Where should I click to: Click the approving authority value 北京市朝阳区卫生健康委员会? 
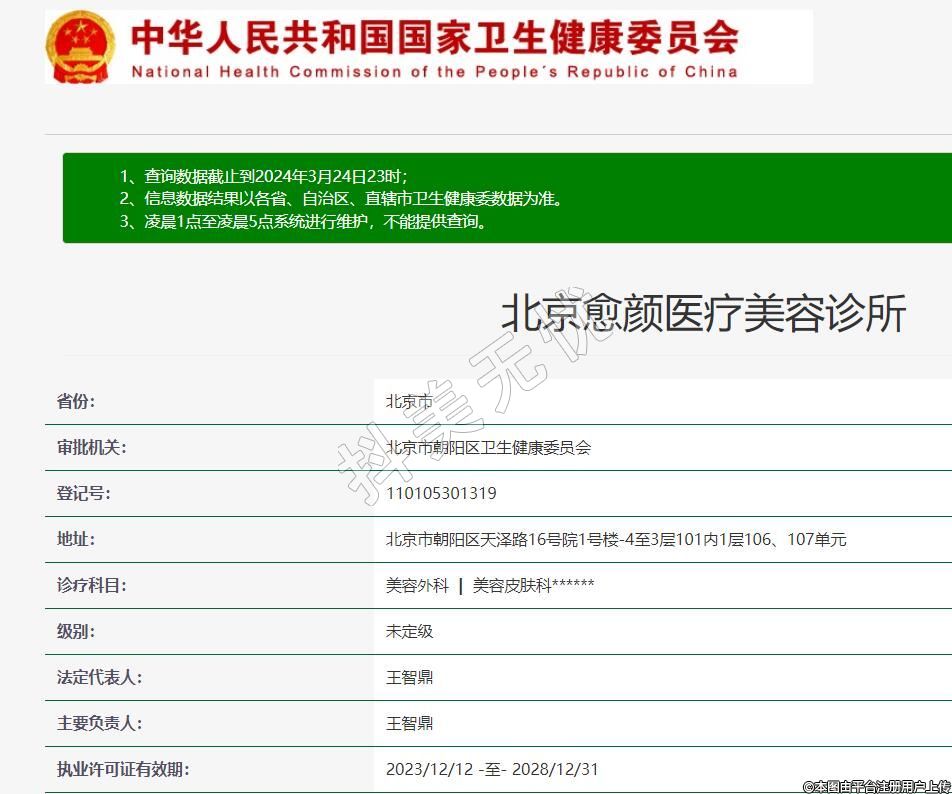coord(488,448)
